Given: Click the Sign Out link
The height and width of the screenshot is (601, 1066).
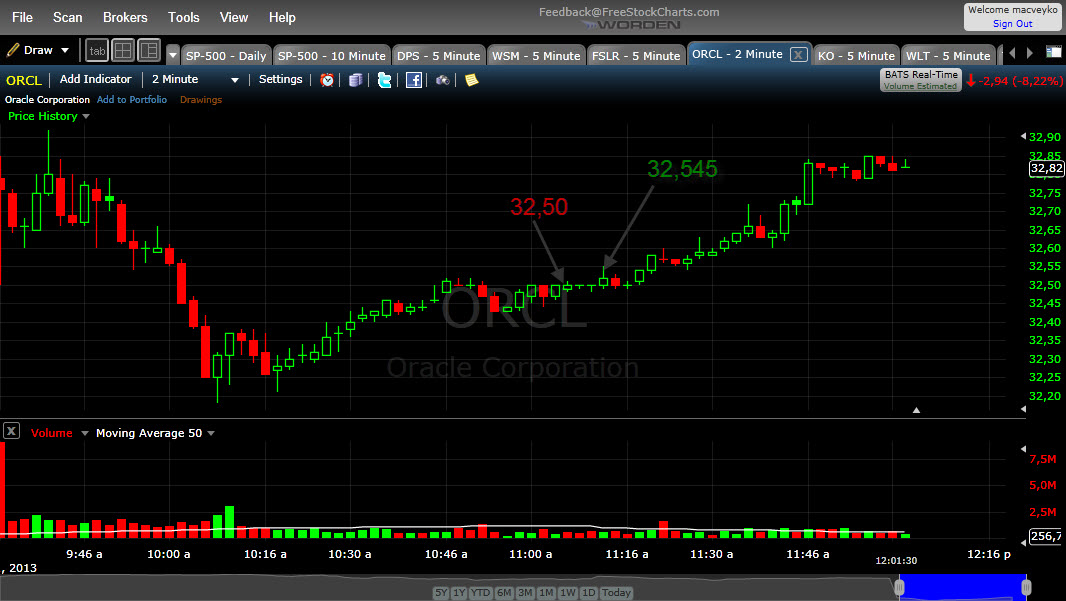Looking at the screenshot, I should [1012, 24].
